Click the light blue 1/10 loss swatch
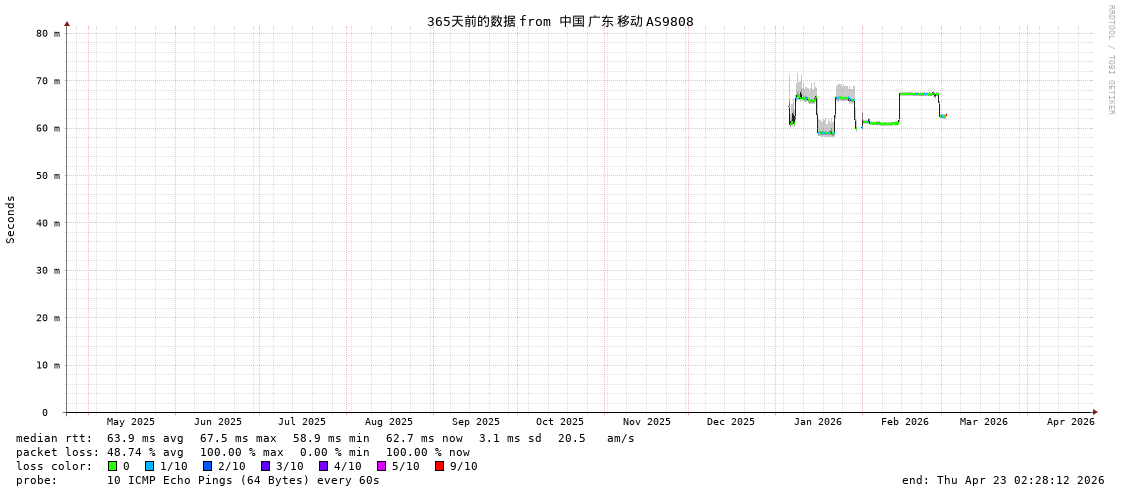Viewport: 1121px width, 494px height. click(x=150, y=466)
